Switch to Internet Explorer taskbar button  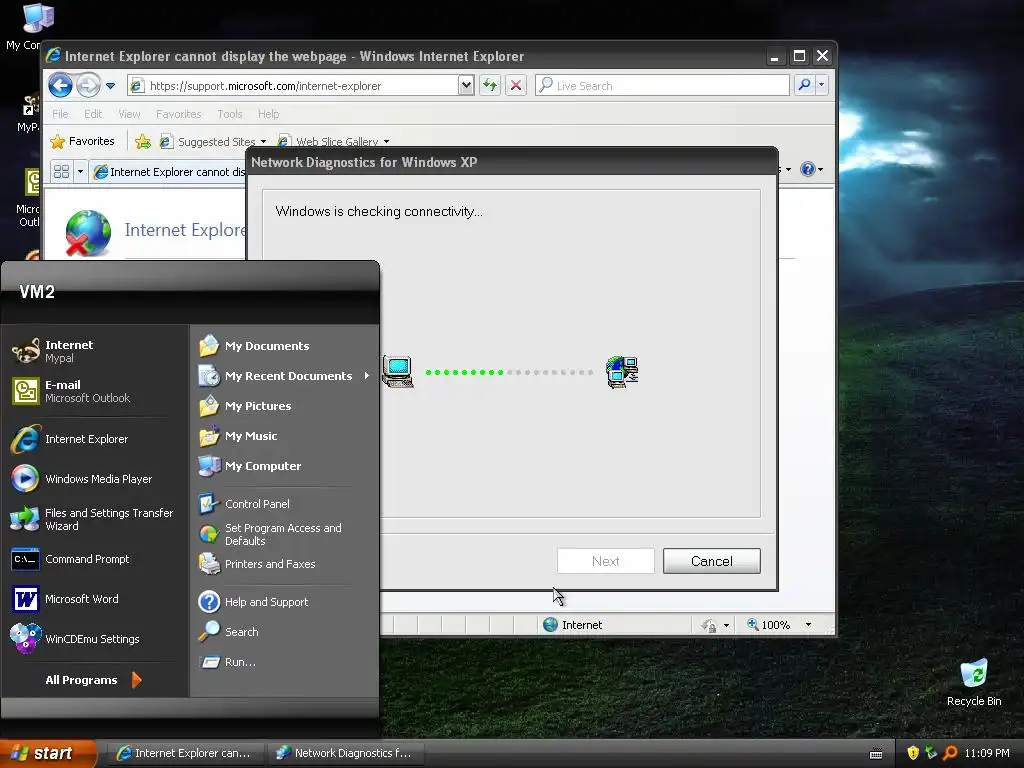point(185,753)
